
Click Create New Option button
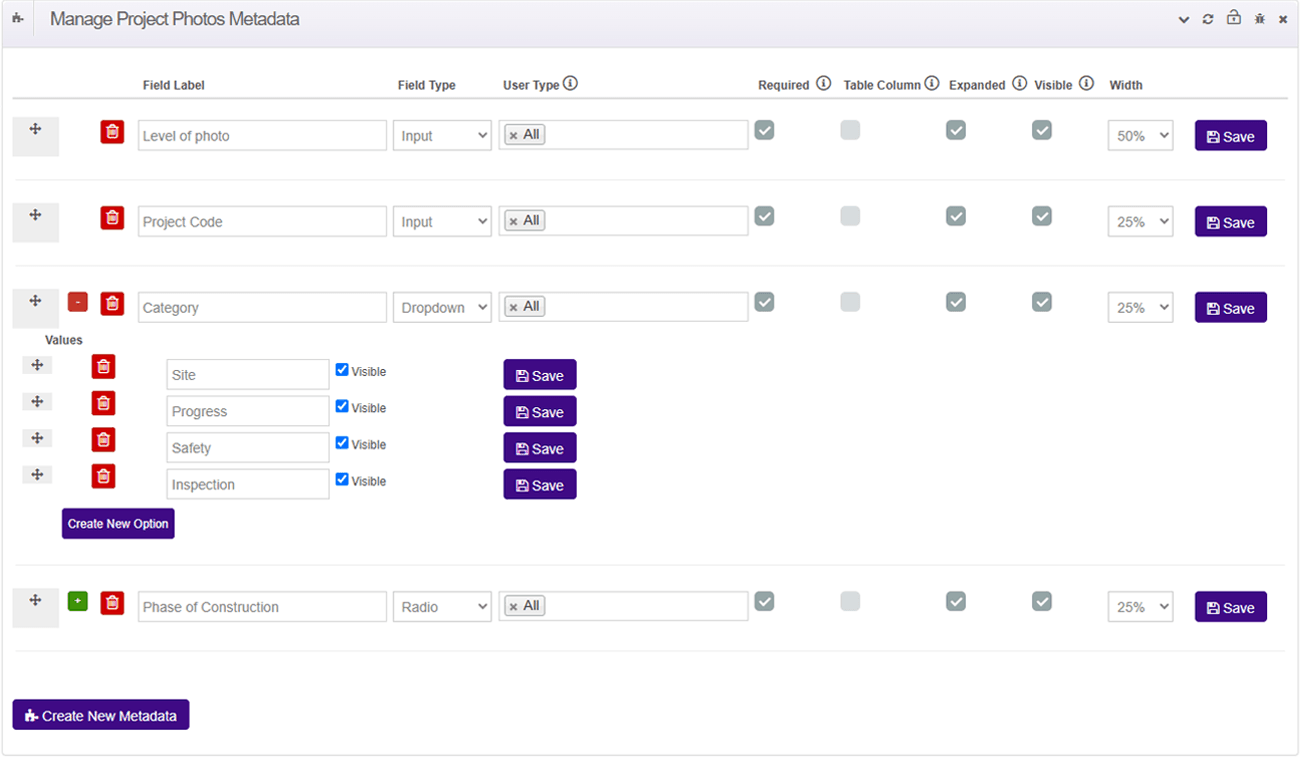[118, 524]
